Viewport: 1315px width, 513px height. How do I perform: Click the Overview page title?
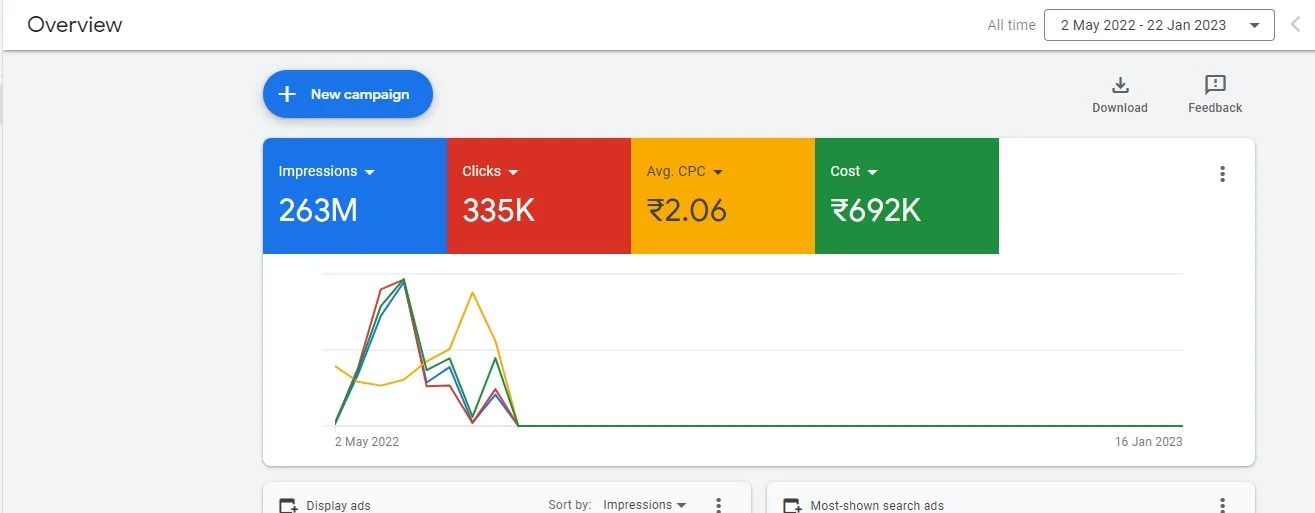(x=75, y=25)
